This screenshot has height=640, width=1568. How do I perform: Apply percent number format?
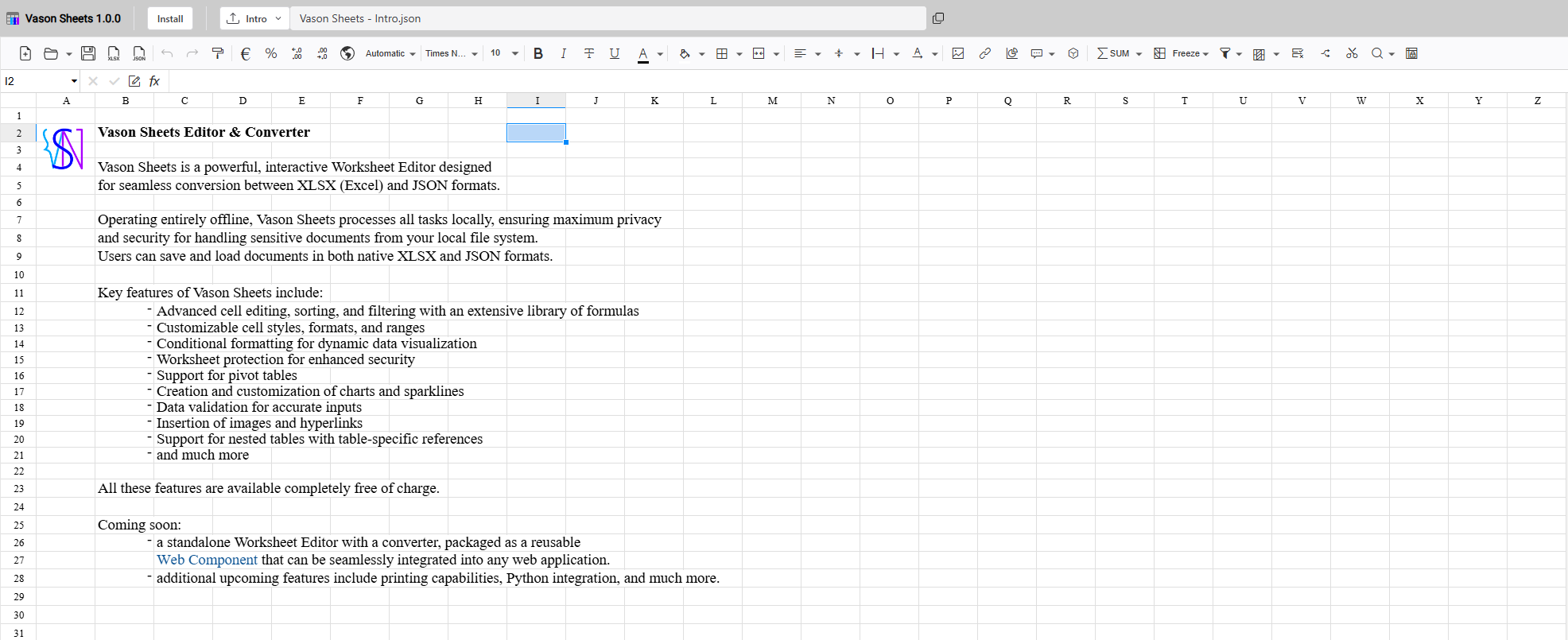tap(271, 53)
